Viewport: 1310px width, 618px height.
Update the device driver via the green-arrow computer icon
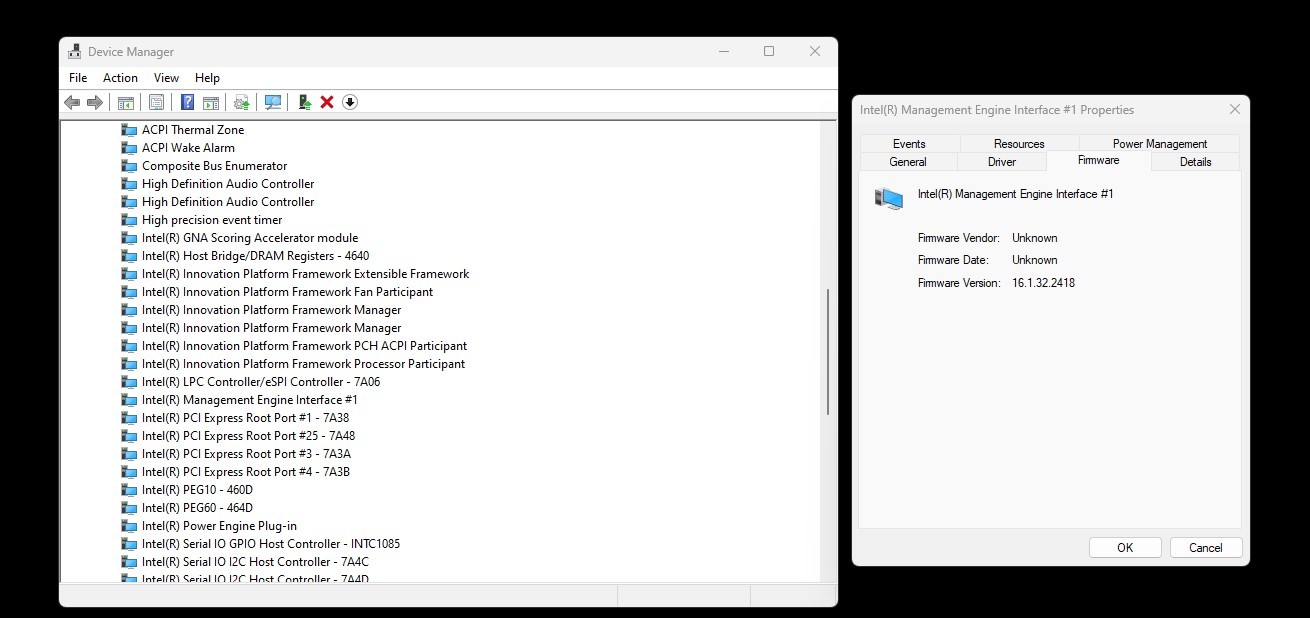[x=305, y=102]
